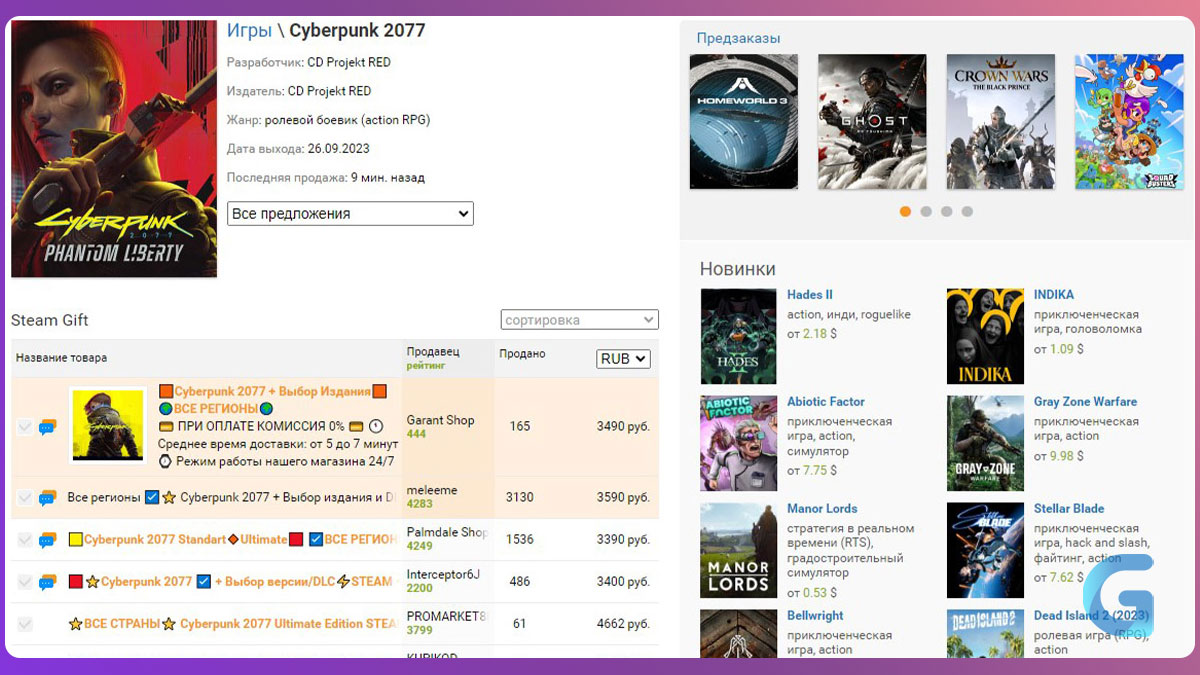The image size is (1200, 675).
Task: Click the 'Hades II' title link
Action: [x=810, y=295]
